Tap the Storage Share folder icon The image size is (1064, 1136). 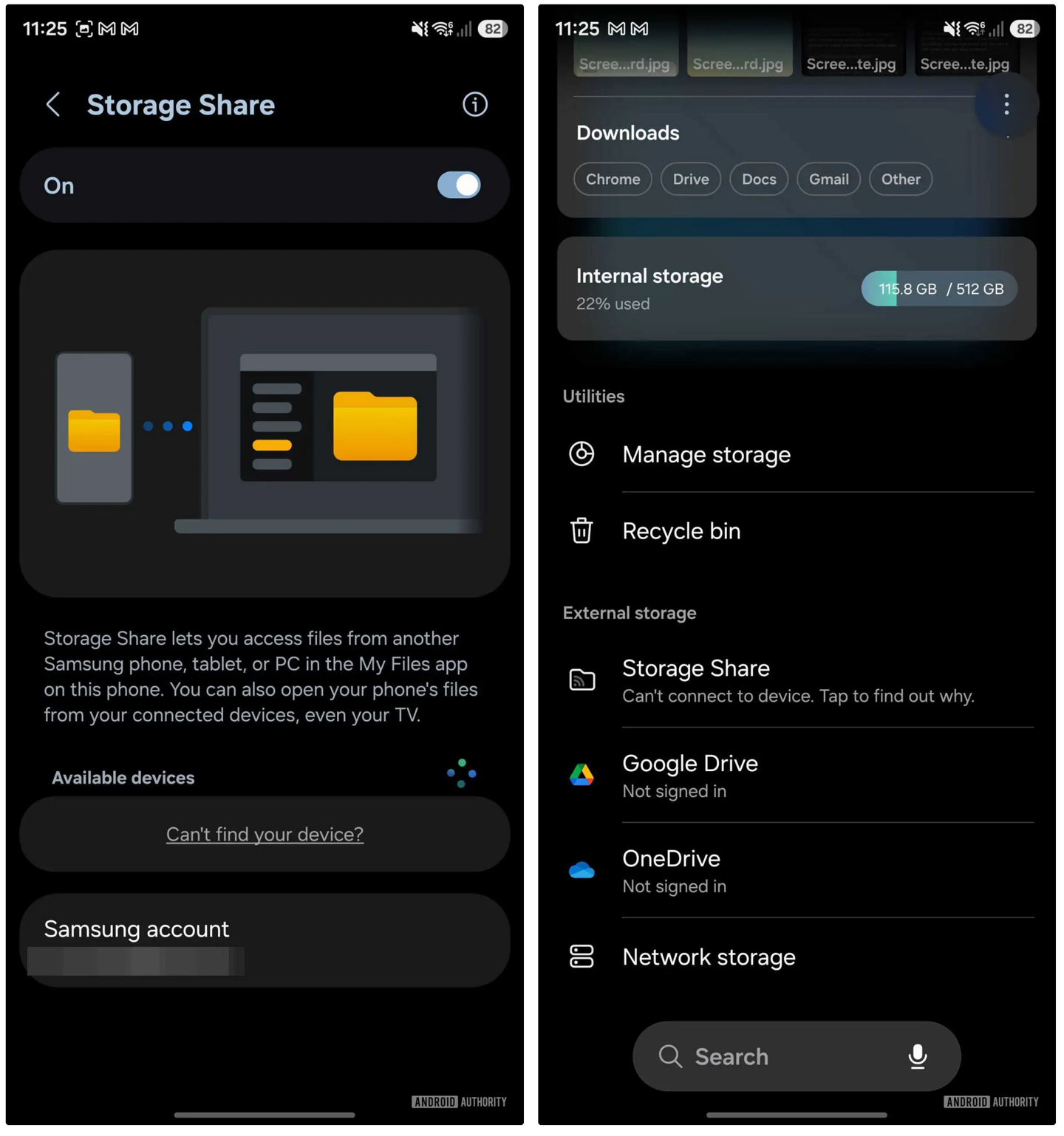582,680
